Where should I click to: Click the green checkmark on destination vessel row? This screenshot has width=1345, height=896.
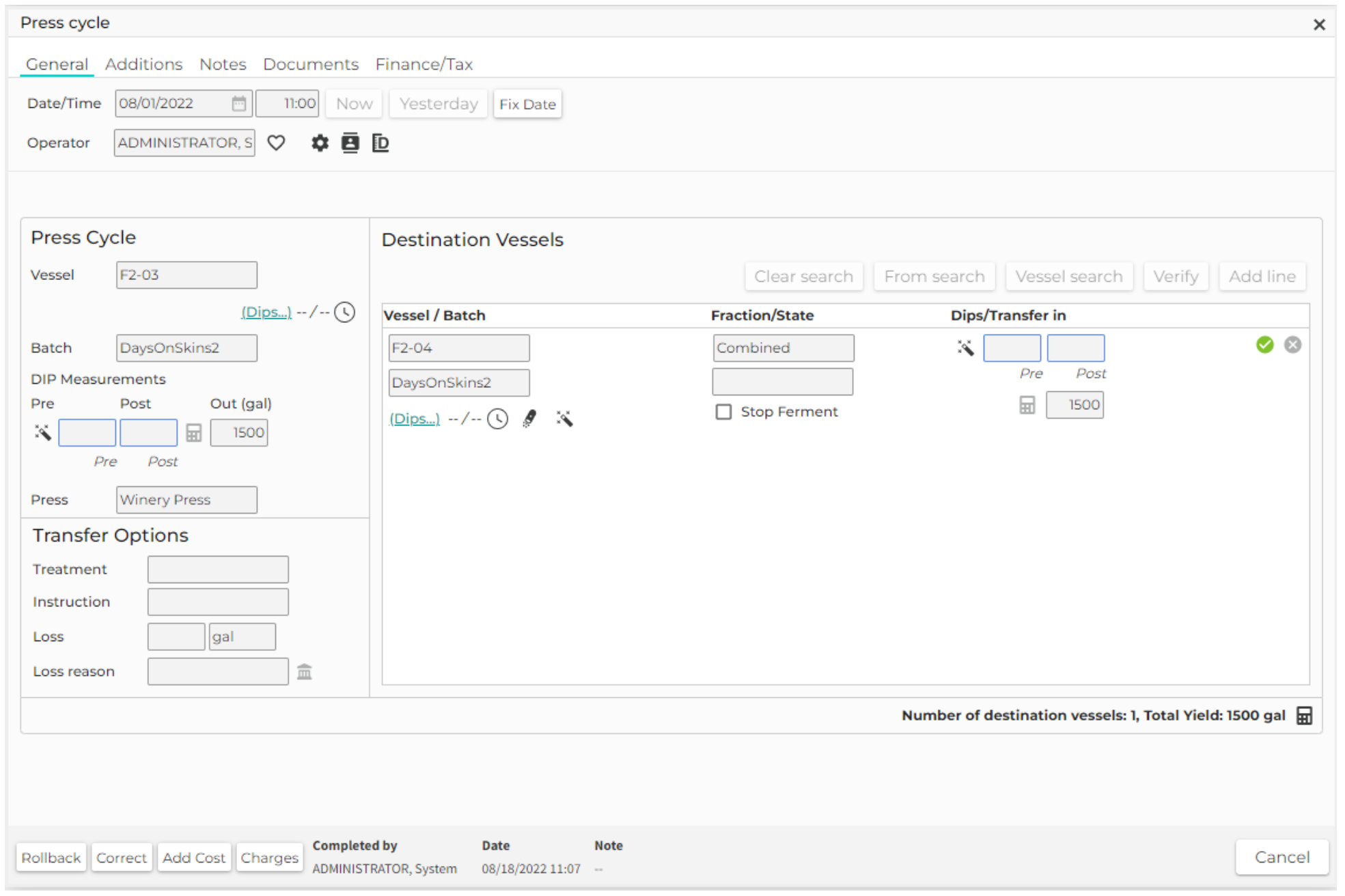(1264, 345)
